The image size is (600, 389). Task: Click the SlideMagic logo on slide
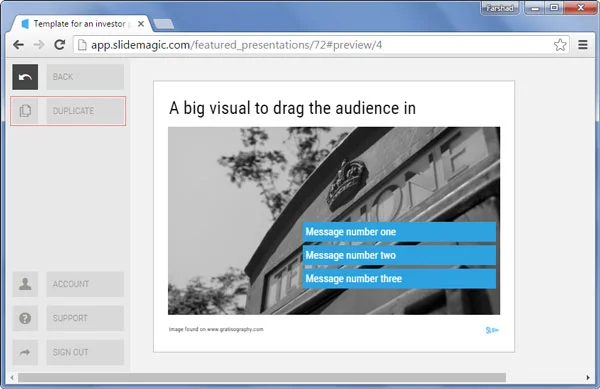pos(492,330)
